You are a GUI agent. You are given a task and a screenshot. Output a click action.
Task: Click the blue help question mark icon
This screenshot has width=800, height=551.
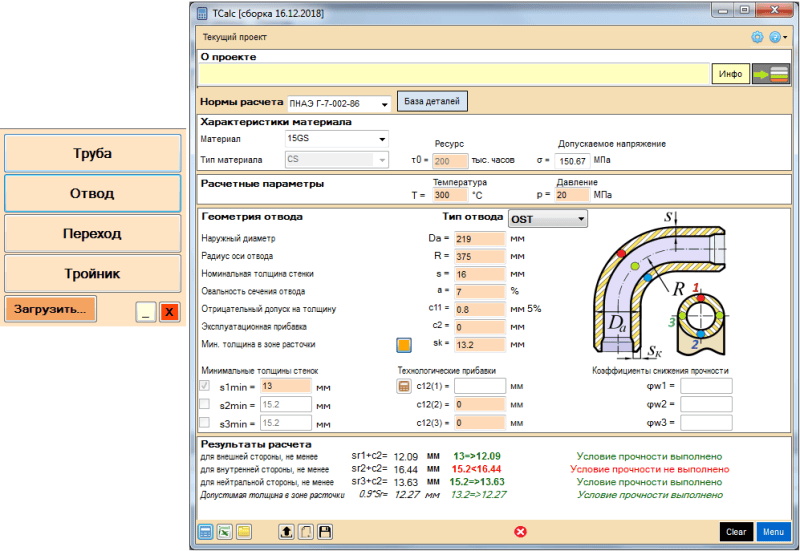(774, 37)
